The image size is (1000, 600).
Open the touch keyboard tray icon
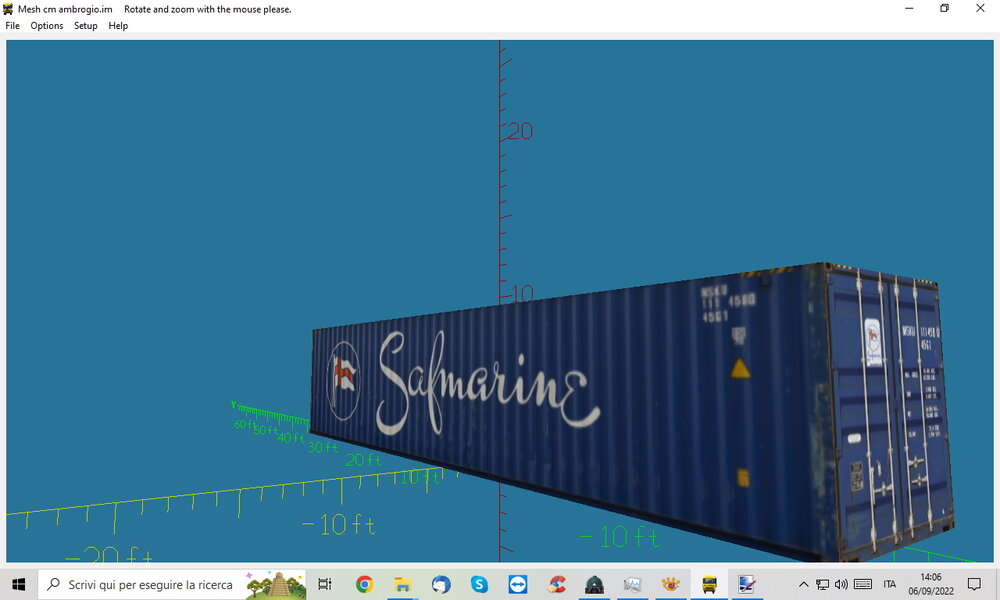click(x=863, y=584)
